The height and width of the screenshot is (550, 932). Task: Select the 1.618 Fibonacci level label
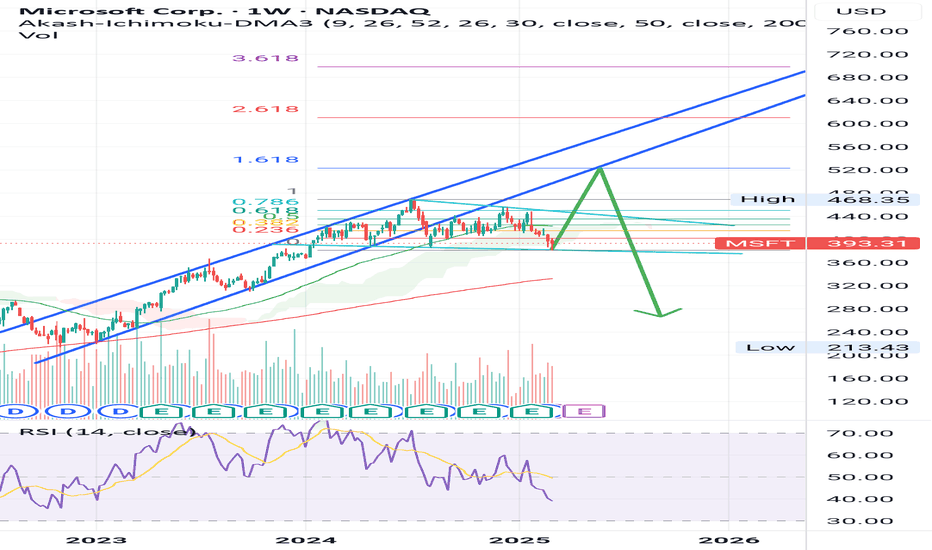pos(265,159)
